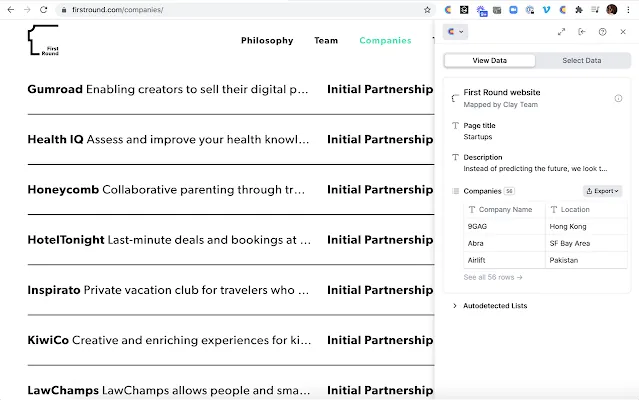This screenshot has height=400, width=640.
Task: Select the Pakistan cell
Action: (586, 260)
